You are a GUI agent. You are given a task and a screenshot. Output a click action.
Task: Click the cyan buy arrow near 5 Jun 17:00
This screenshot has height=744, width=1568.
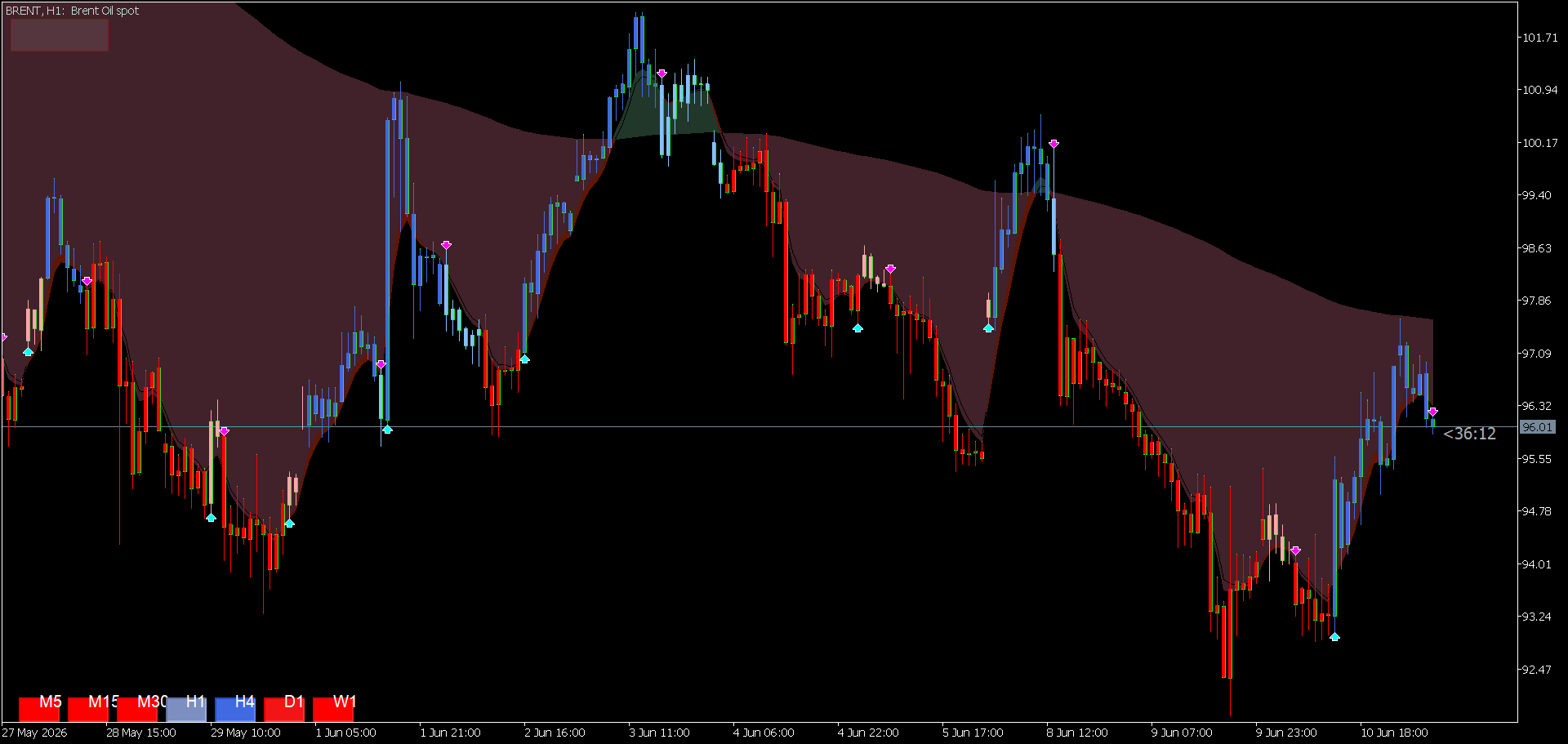tap(988, 327)
